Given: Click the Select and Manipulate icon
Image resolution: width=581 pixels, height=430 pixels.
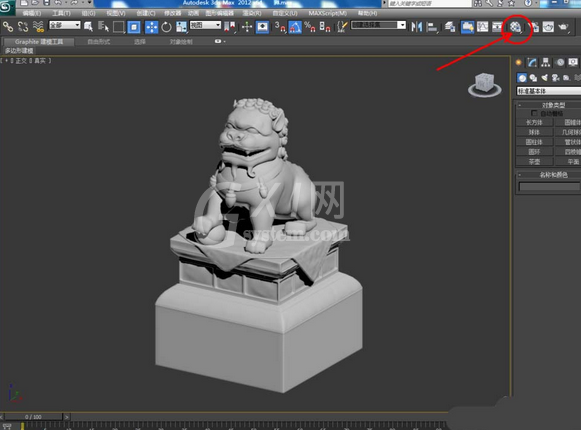Looking at the screenshot, I should pos(247,27).
